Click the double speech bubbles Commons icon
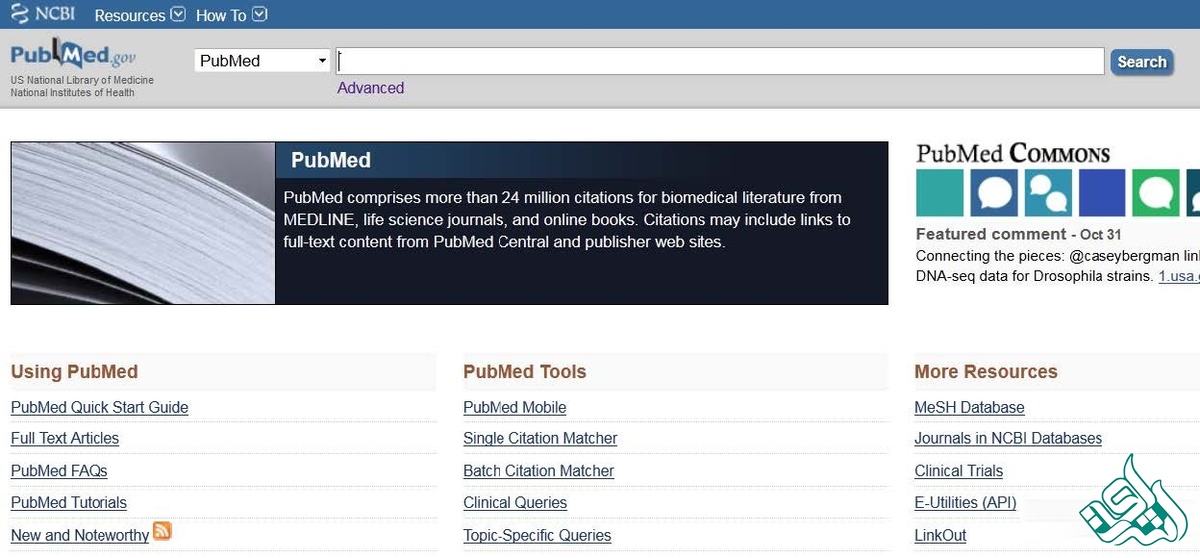 1047,193
